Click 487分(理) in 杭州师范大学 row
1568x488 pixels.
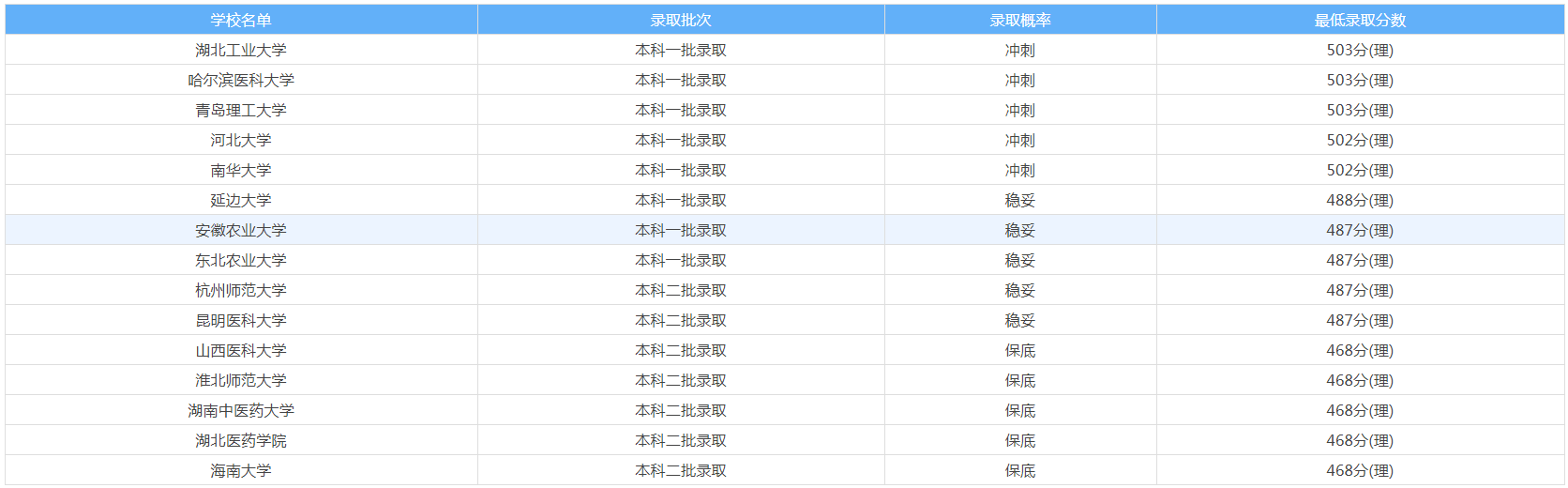pyautogui.click(x=1360, y=290)
